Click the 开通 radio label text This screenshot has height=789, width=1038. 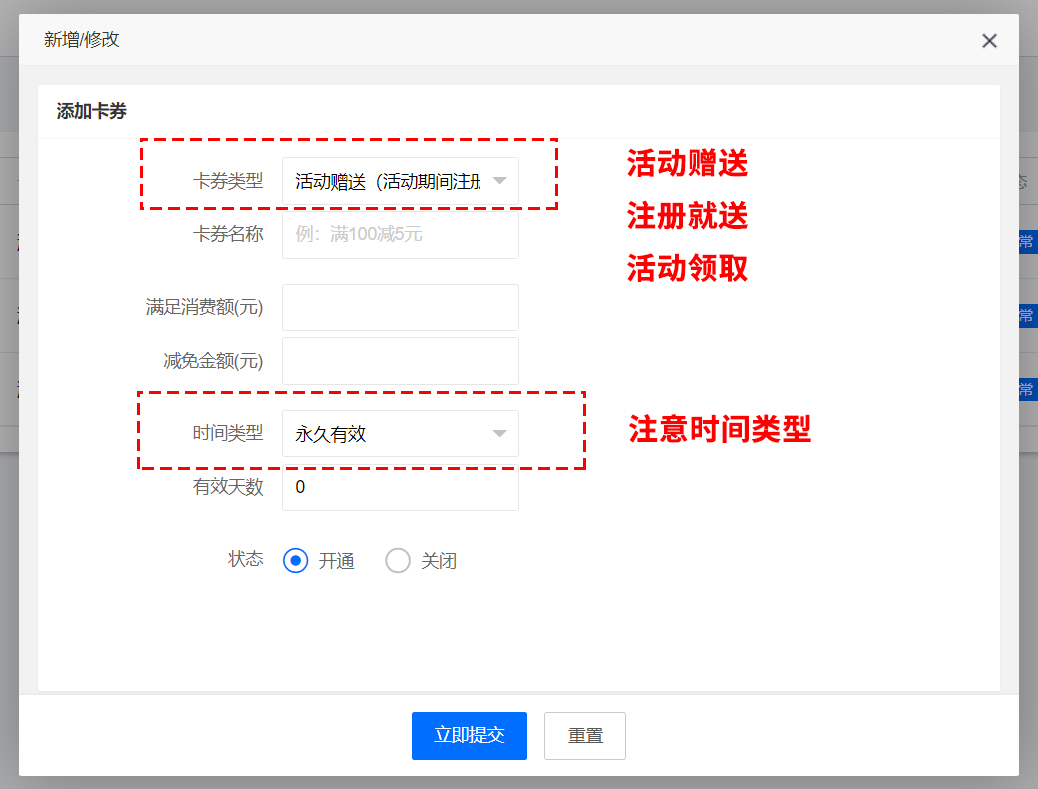[x=337, y=561]
